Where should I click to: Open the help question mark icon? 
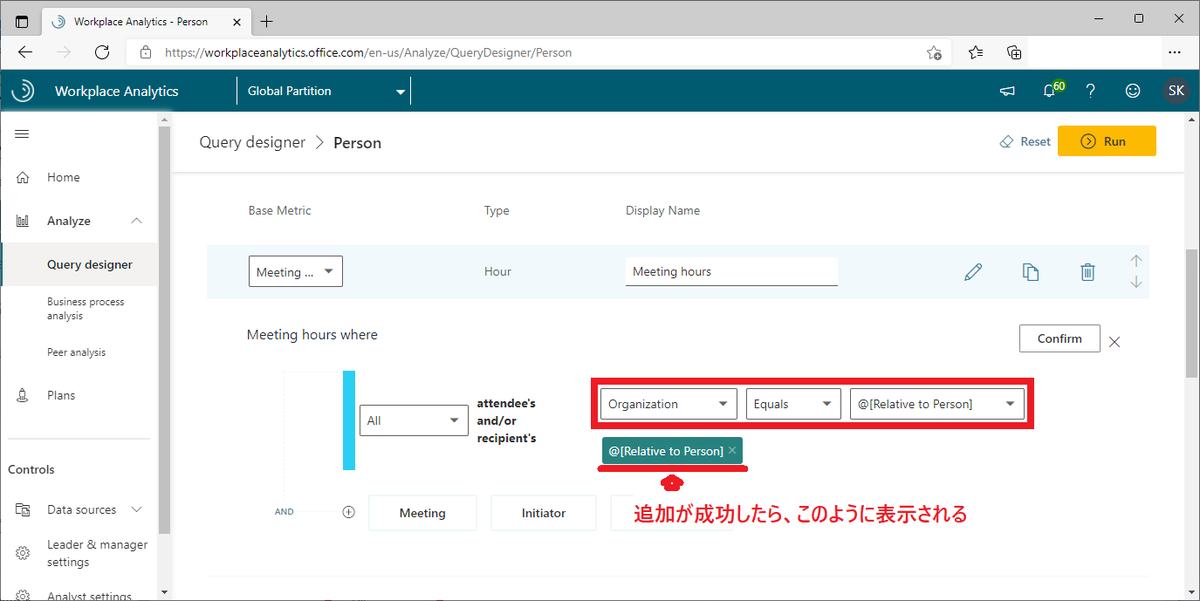click(1090, 91)
